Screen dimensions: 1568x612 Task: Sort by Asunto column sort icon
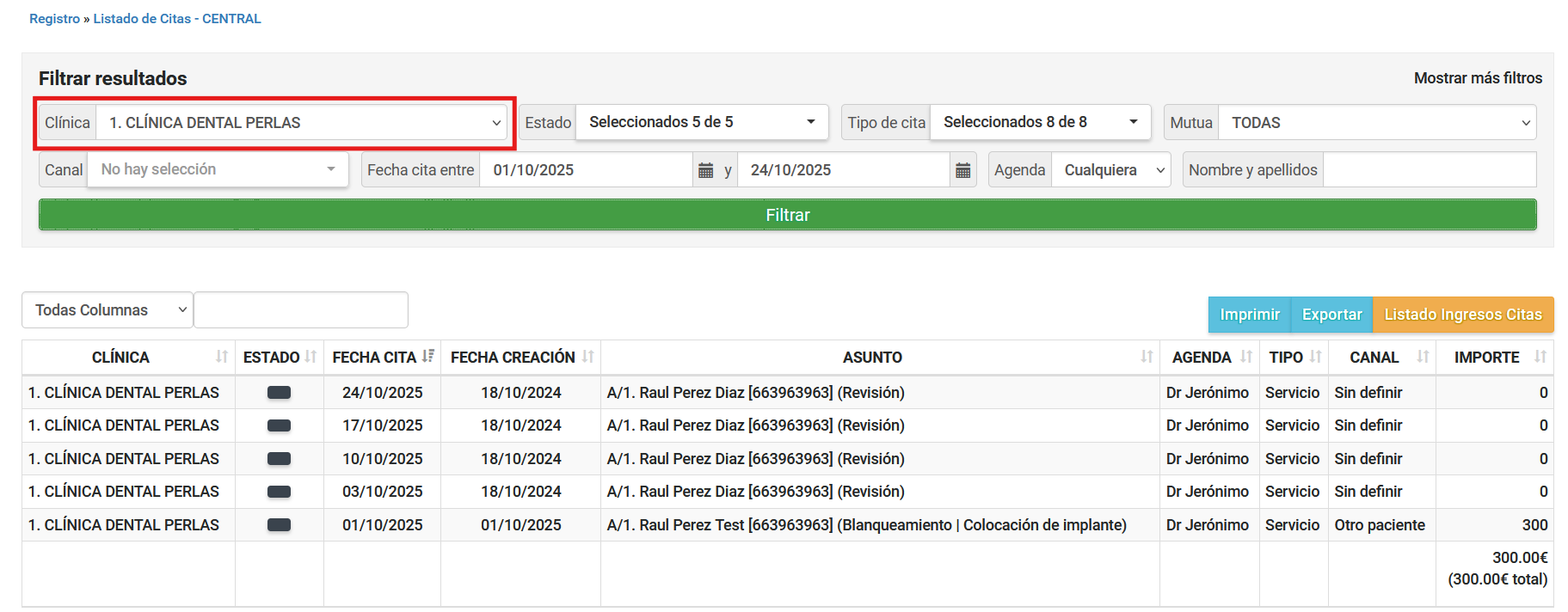[x=1147, y=357]
